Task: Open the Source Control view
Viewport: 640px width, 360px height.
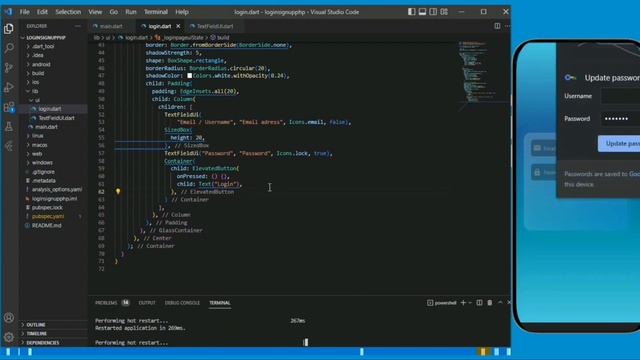Action: click(9, 67)
